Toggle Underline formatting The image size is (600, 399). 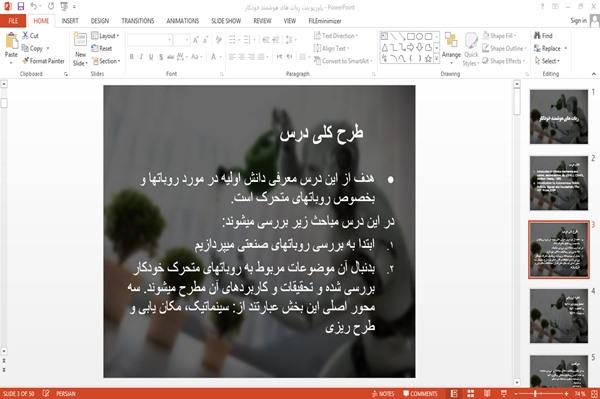(x=151, y=57)
